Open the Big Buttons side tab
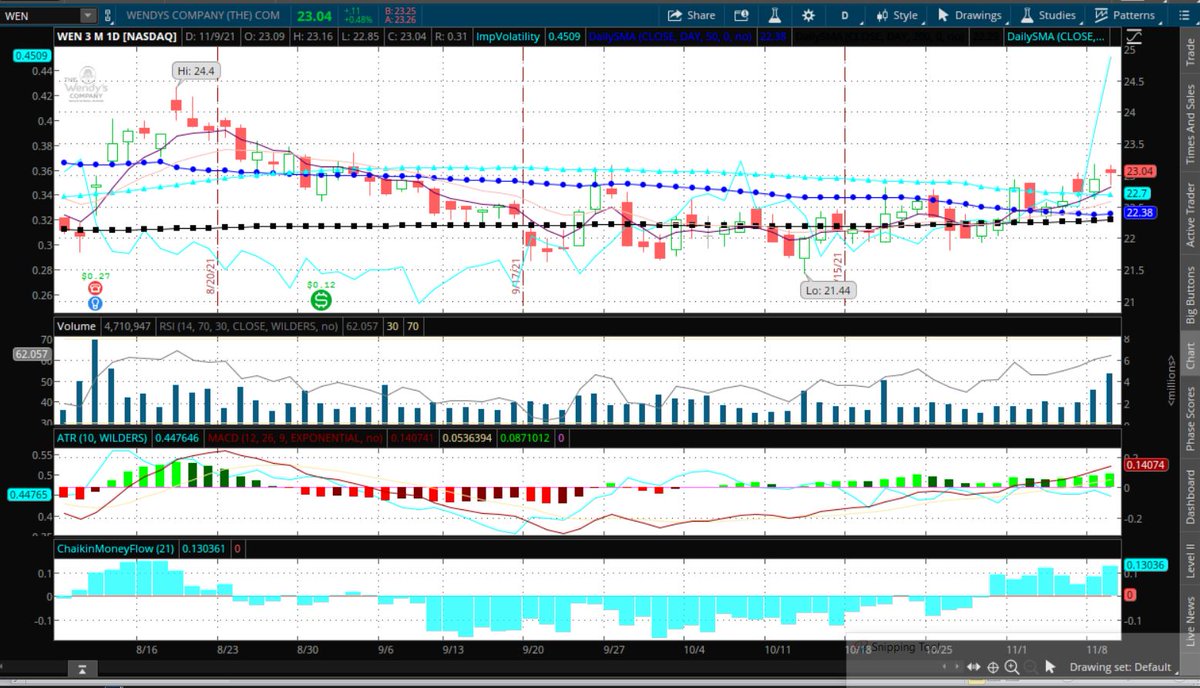The width and height of the screenshot is (1200, 688). 1190,295
